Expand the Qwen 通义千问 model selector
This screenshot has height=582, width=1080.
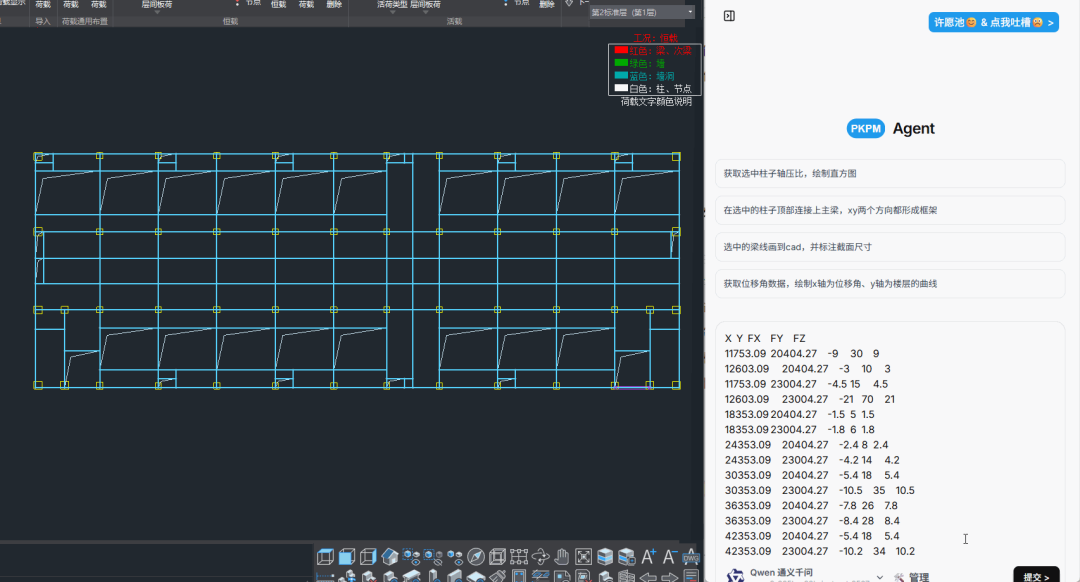click(x=880, y=576)
